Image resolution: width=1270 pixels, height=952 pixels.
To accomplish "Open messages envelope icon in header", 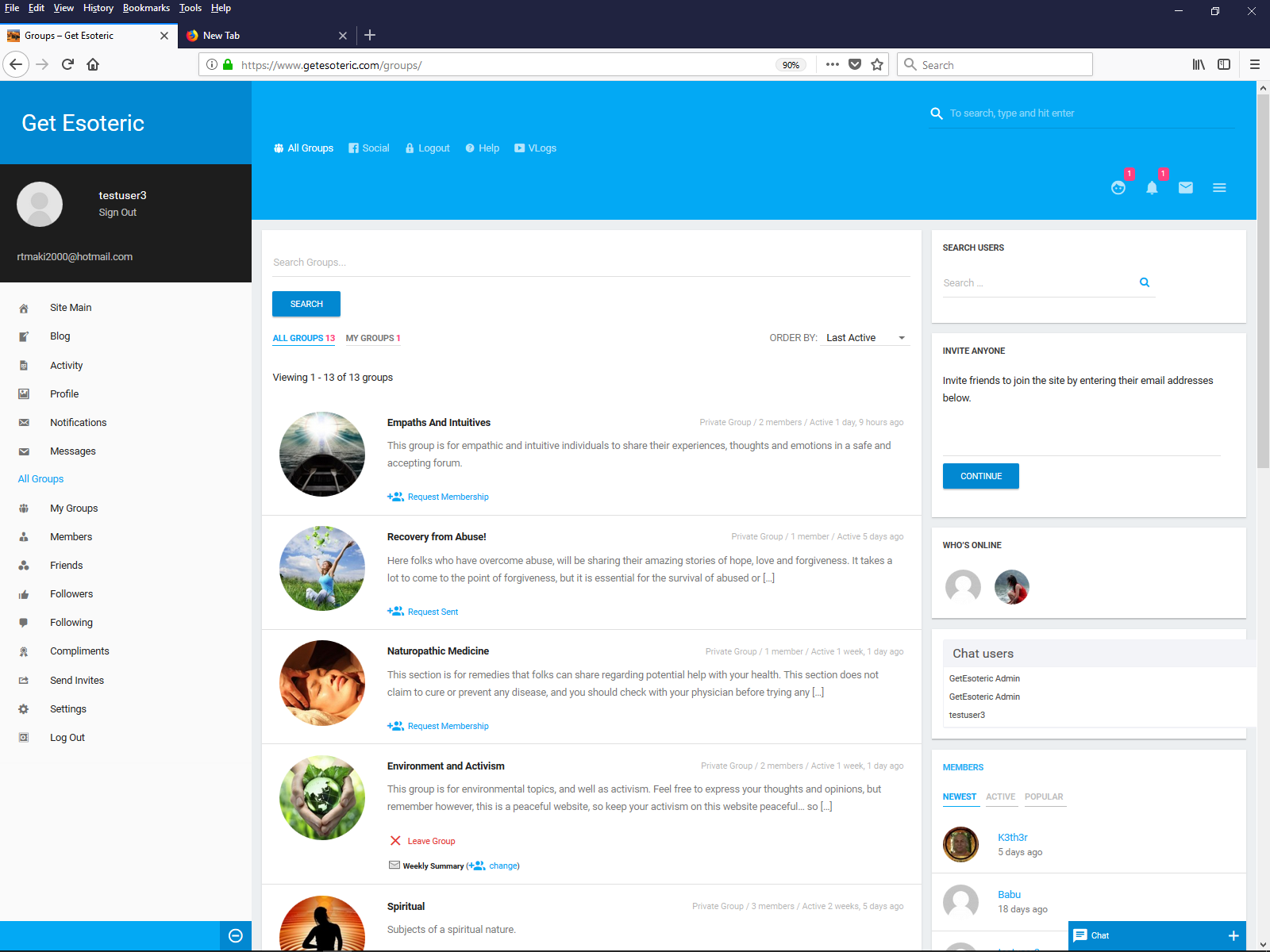I will tap(1186, 188).
